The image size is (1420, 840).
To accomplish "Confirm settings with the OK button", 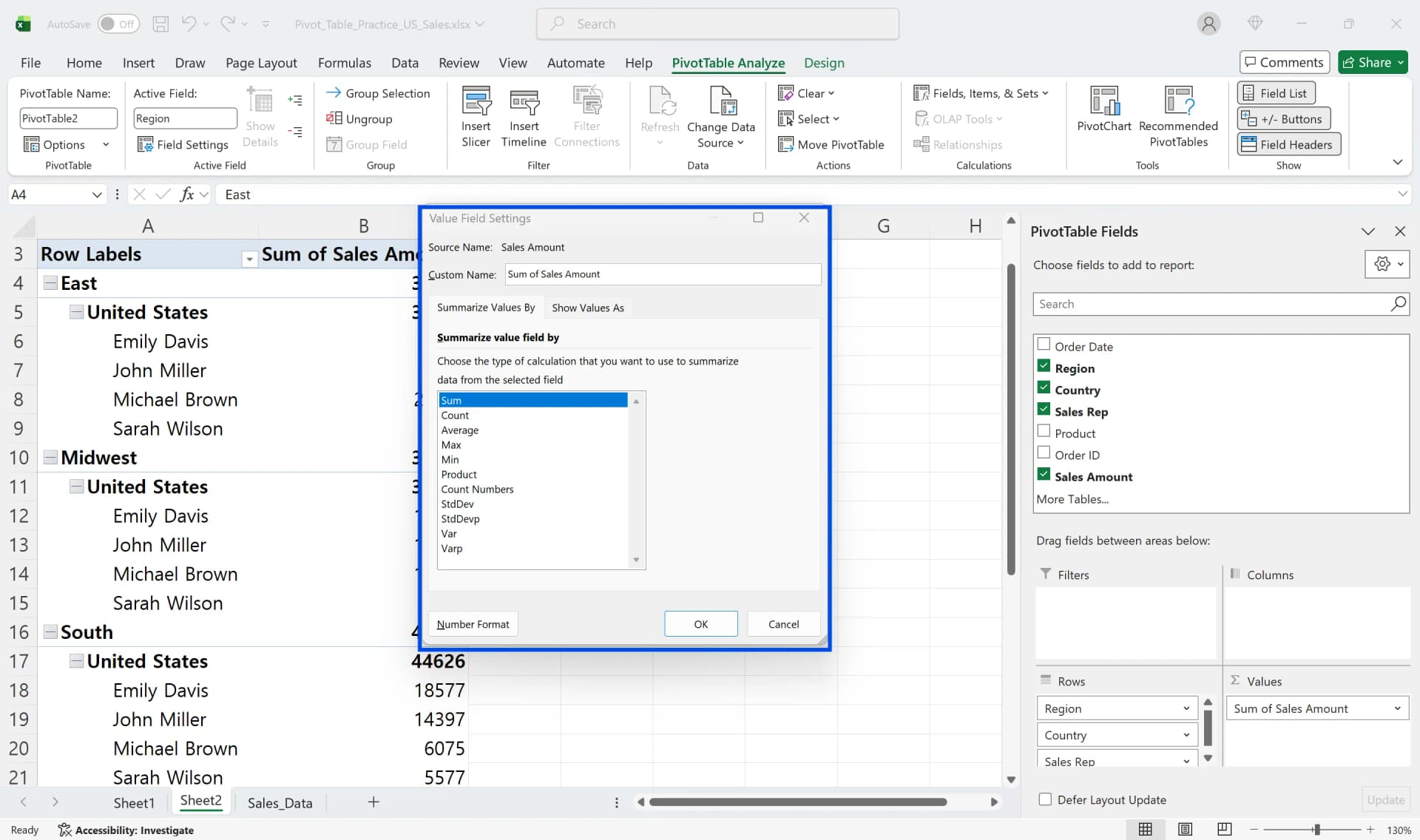I will tap(700, 623).
